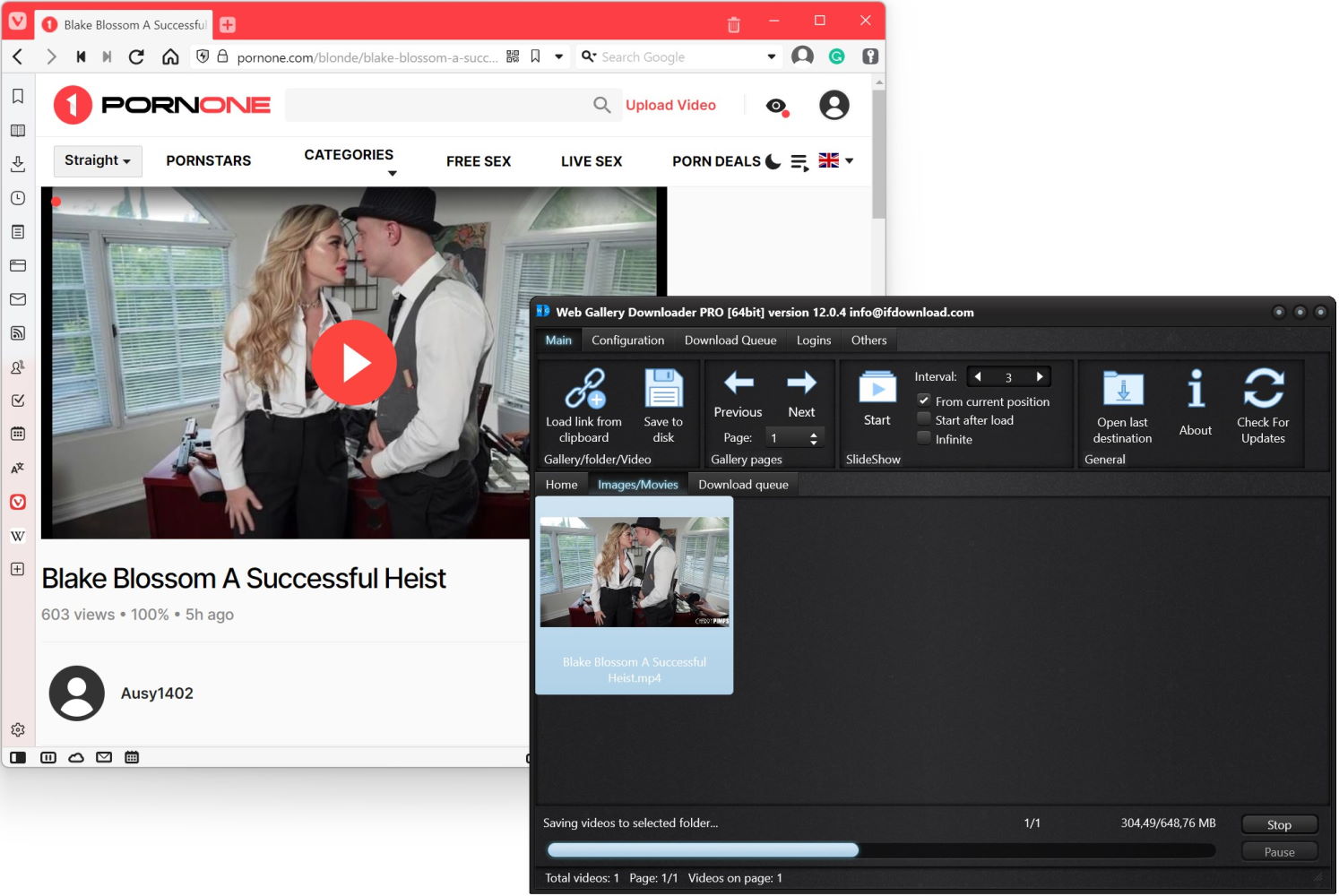
Task: Start the SlideShow
Action: tap(877, 399)
